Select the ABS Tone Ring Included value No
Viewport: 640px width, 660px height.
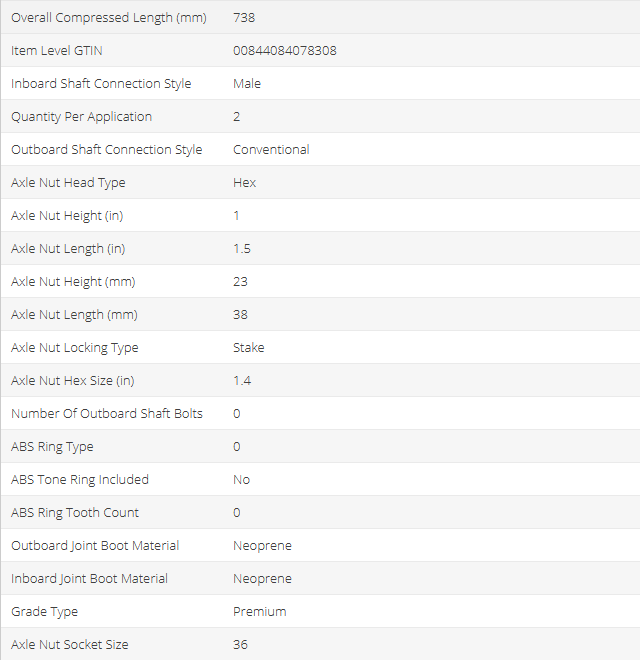tap(241, 479)
